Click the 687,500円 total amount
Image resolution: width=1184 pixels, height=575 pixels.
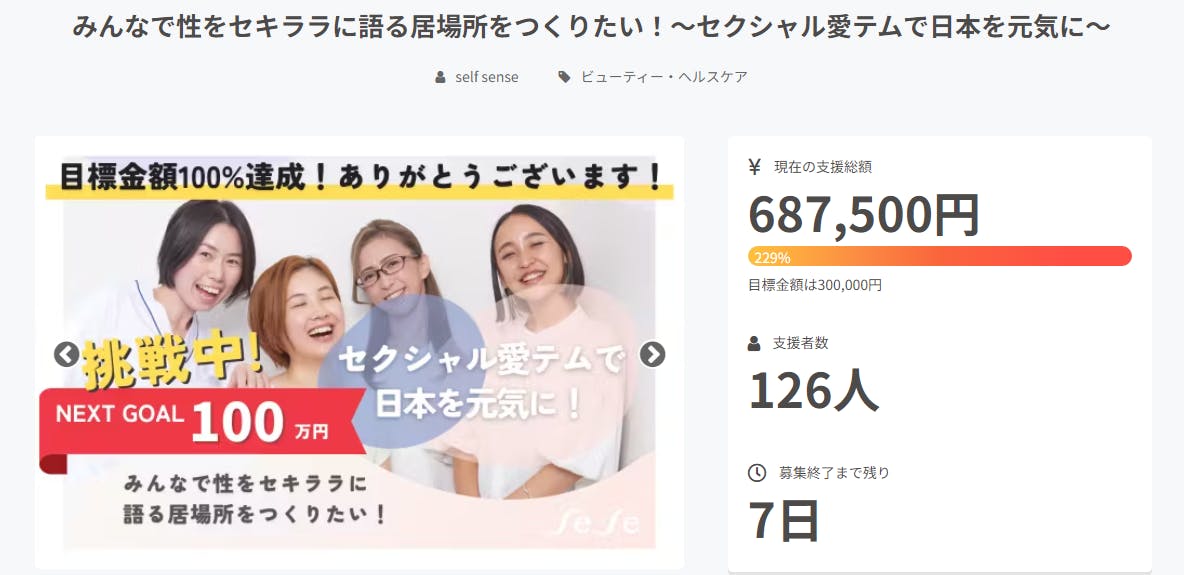coord(864,215)
